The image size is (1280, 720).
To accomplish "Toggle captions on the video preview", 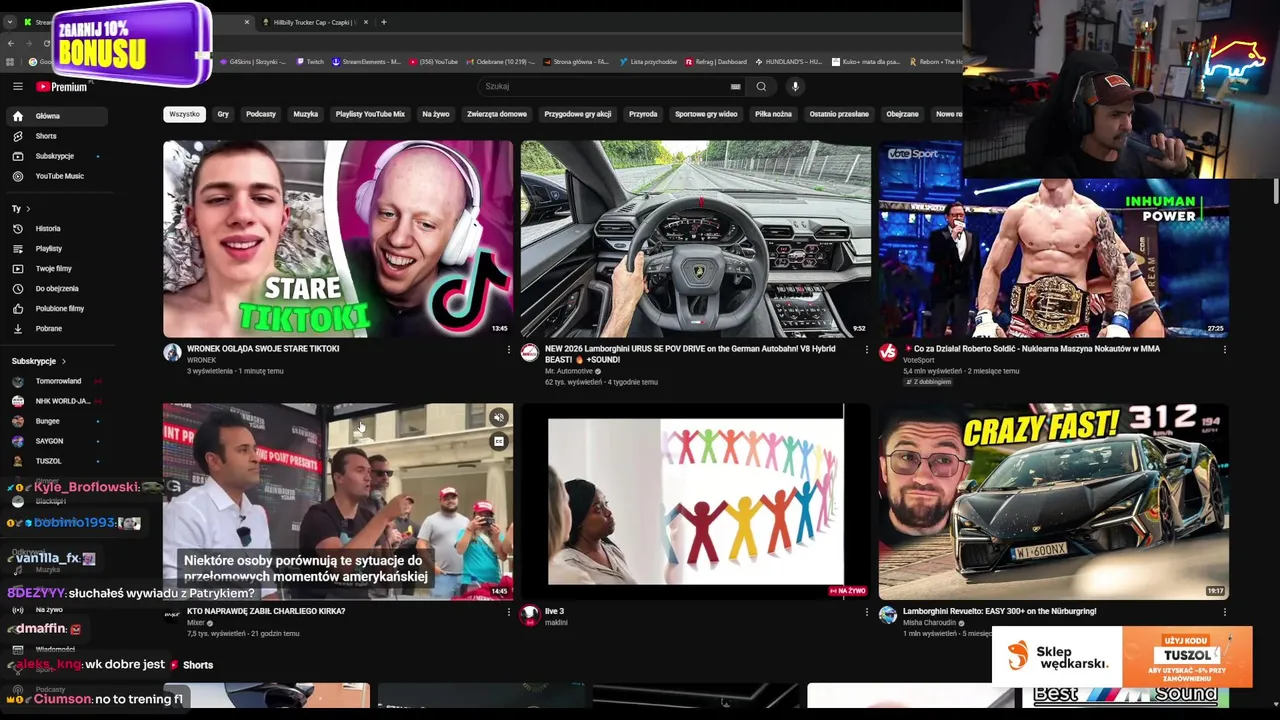I will (x=499, y=441).
